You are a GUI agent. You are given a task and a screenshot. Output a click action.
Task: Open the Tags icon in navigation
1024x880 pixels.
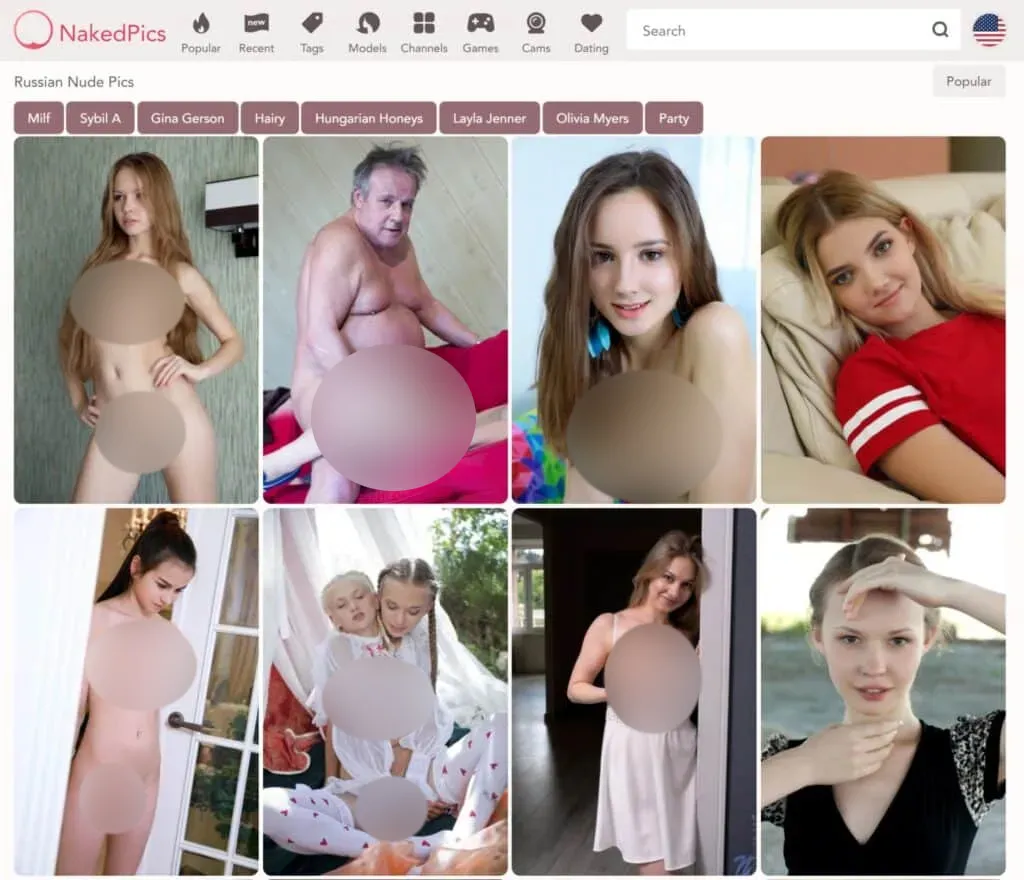pyautogui.click(x=312, y=23)
